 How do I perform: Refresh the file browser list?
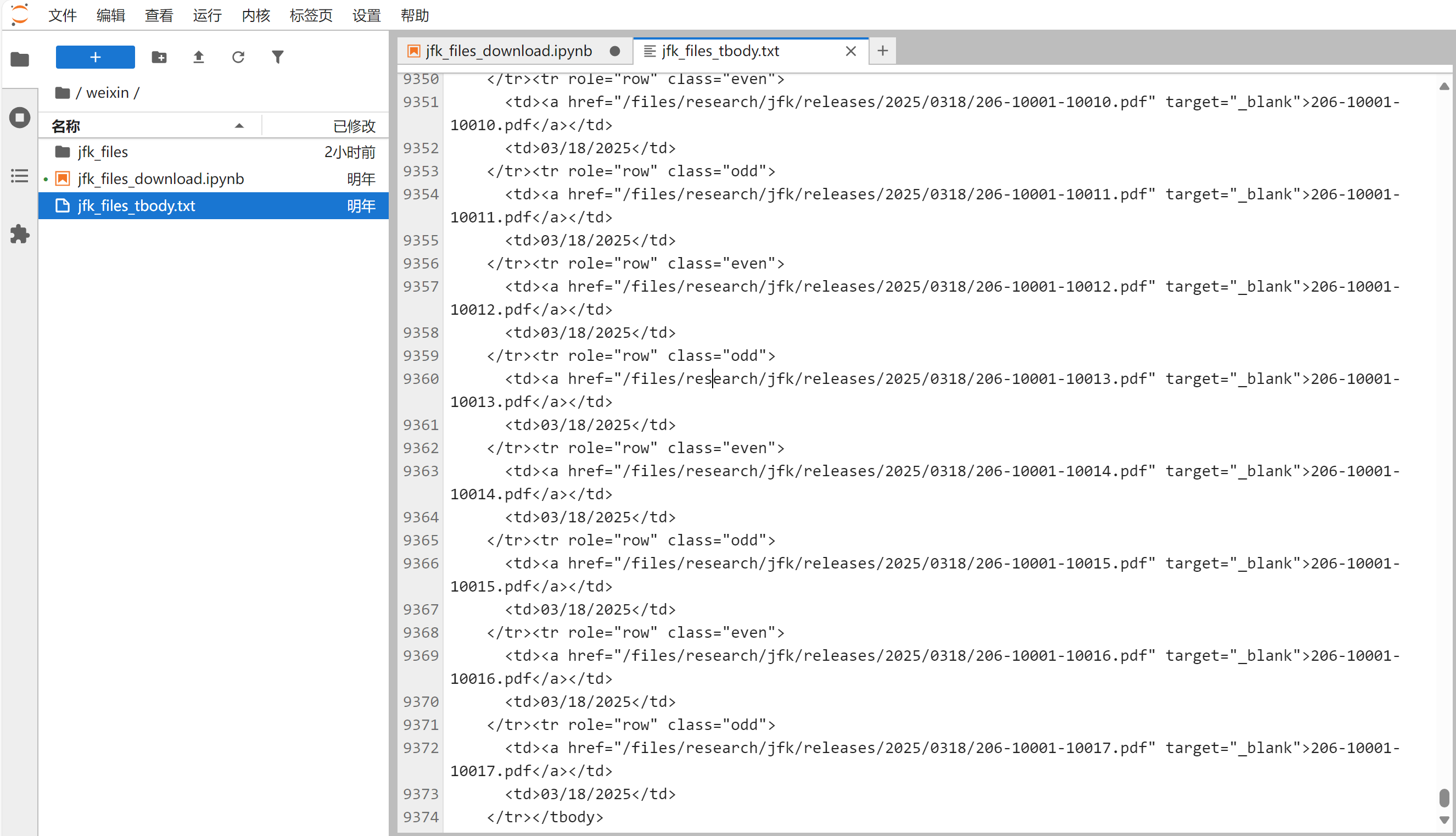coord(238,57)
